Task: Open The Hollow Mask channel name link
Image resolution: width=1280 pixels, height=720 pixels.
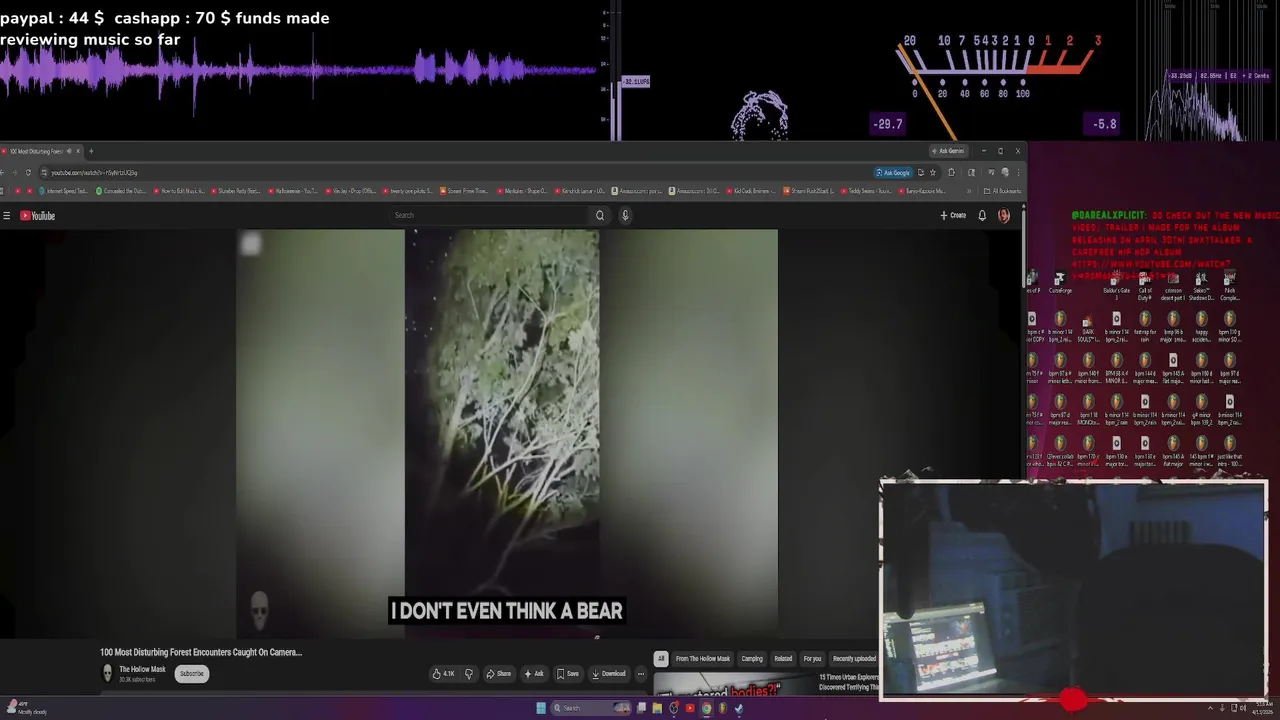Action: (x=142, y=669)
